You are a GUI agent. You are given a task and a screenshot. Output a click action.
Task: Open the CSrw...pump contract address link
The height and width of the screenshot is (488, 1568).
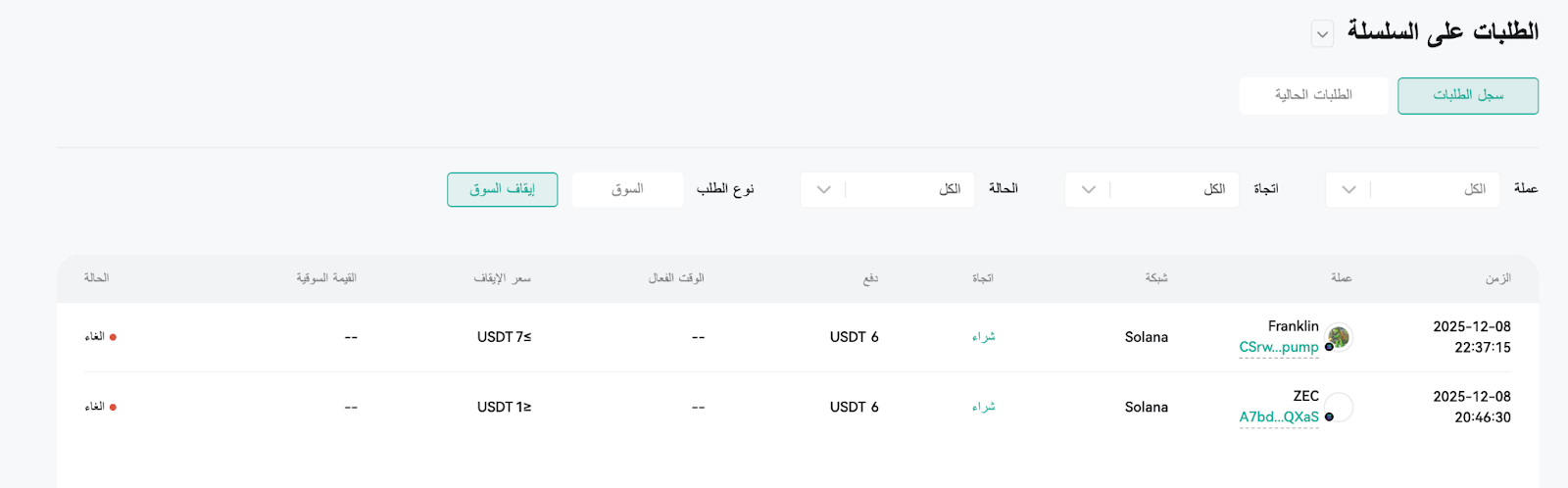click(1279, 347)
